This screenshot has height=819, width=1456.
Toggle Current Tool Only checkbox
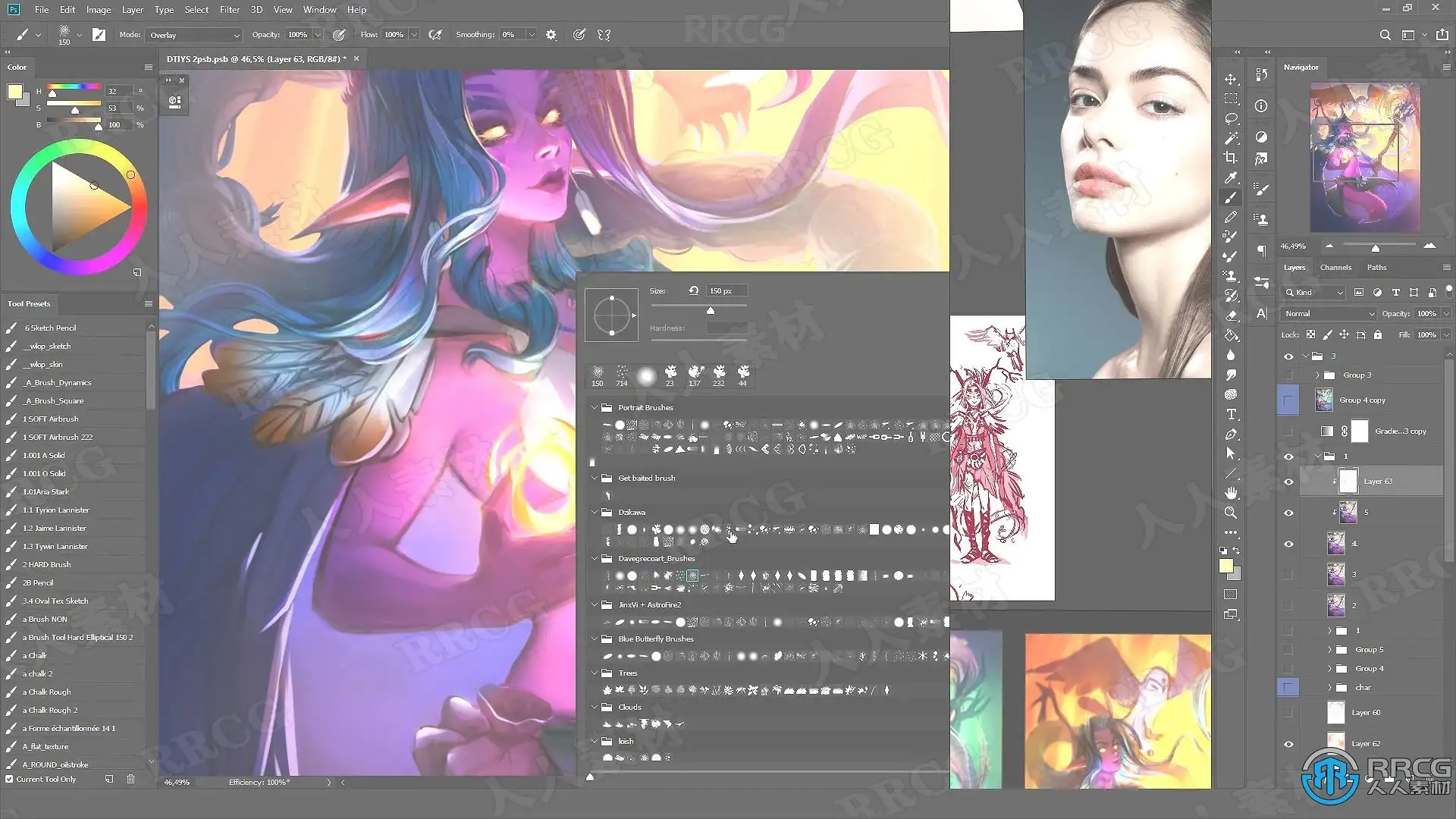[10, 779]
